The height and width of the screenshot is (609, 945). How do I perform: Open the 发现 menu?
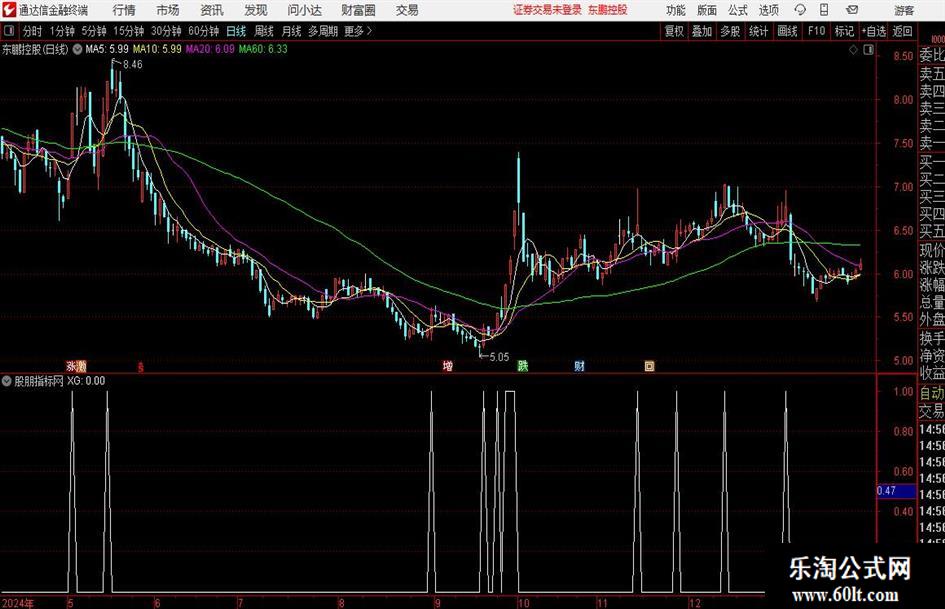tap(256, 10)
